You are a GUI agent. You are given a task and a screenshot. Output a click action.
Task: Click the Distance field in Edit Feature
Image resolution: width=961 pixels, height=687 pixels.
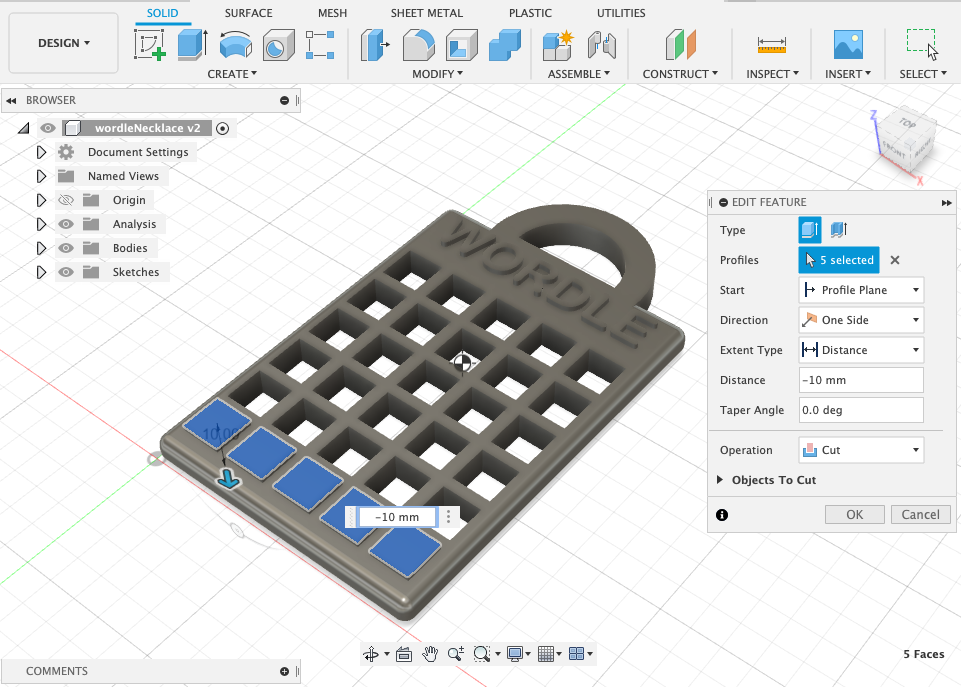(x=861, y=380)
